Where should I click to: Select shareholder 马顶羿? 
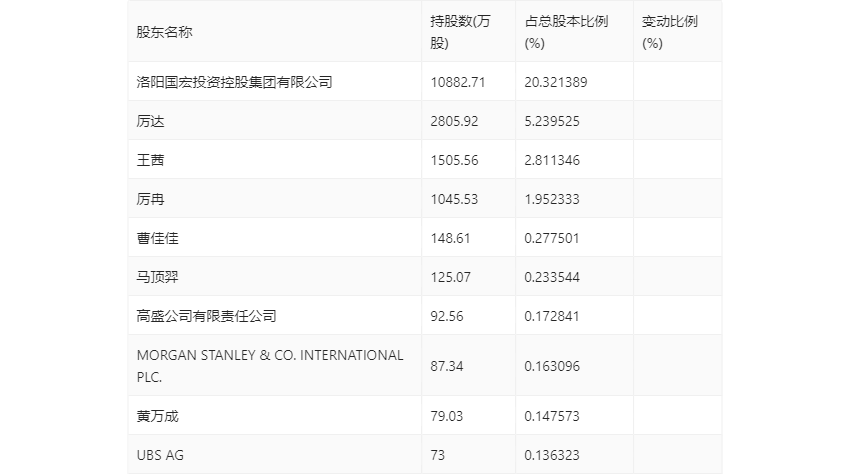[157, 277]
